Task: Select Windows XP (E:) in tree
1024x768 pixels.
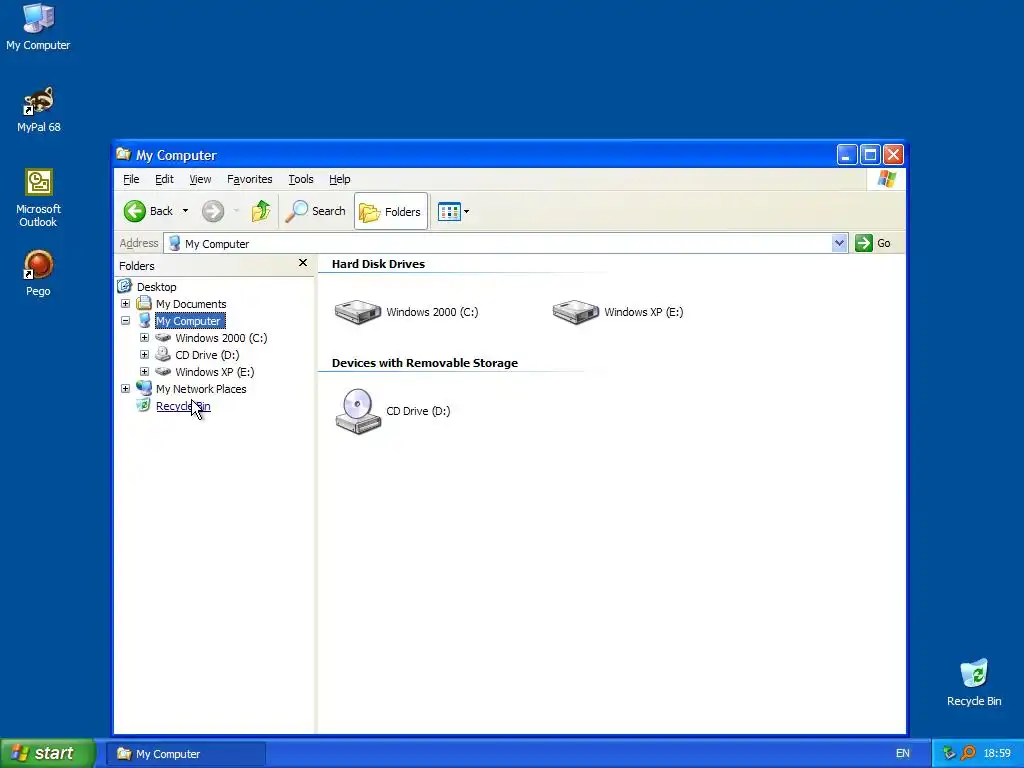Action: 214,372
